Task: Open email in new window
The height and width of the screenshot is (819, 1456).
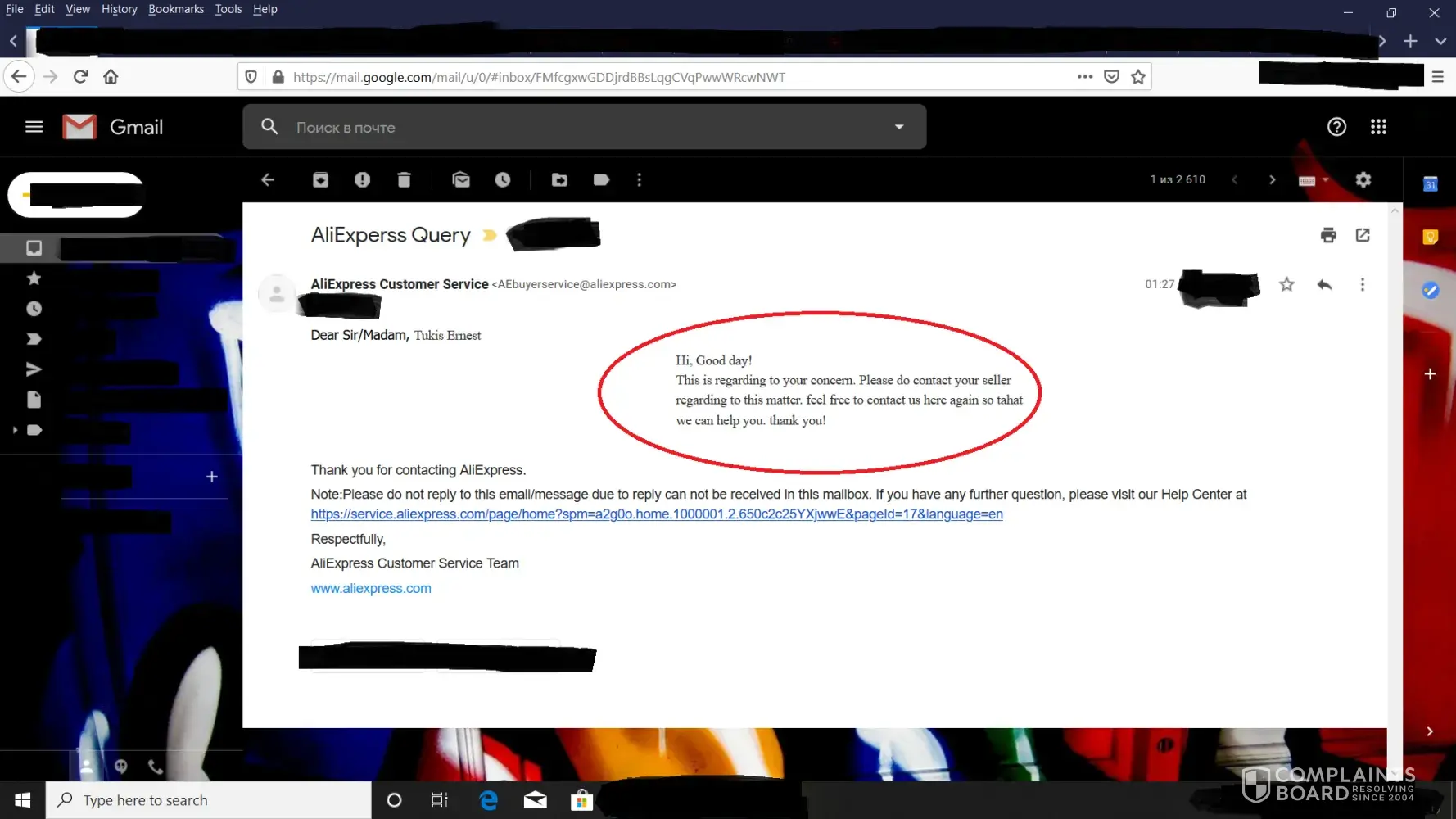Action: (1363, 235)
